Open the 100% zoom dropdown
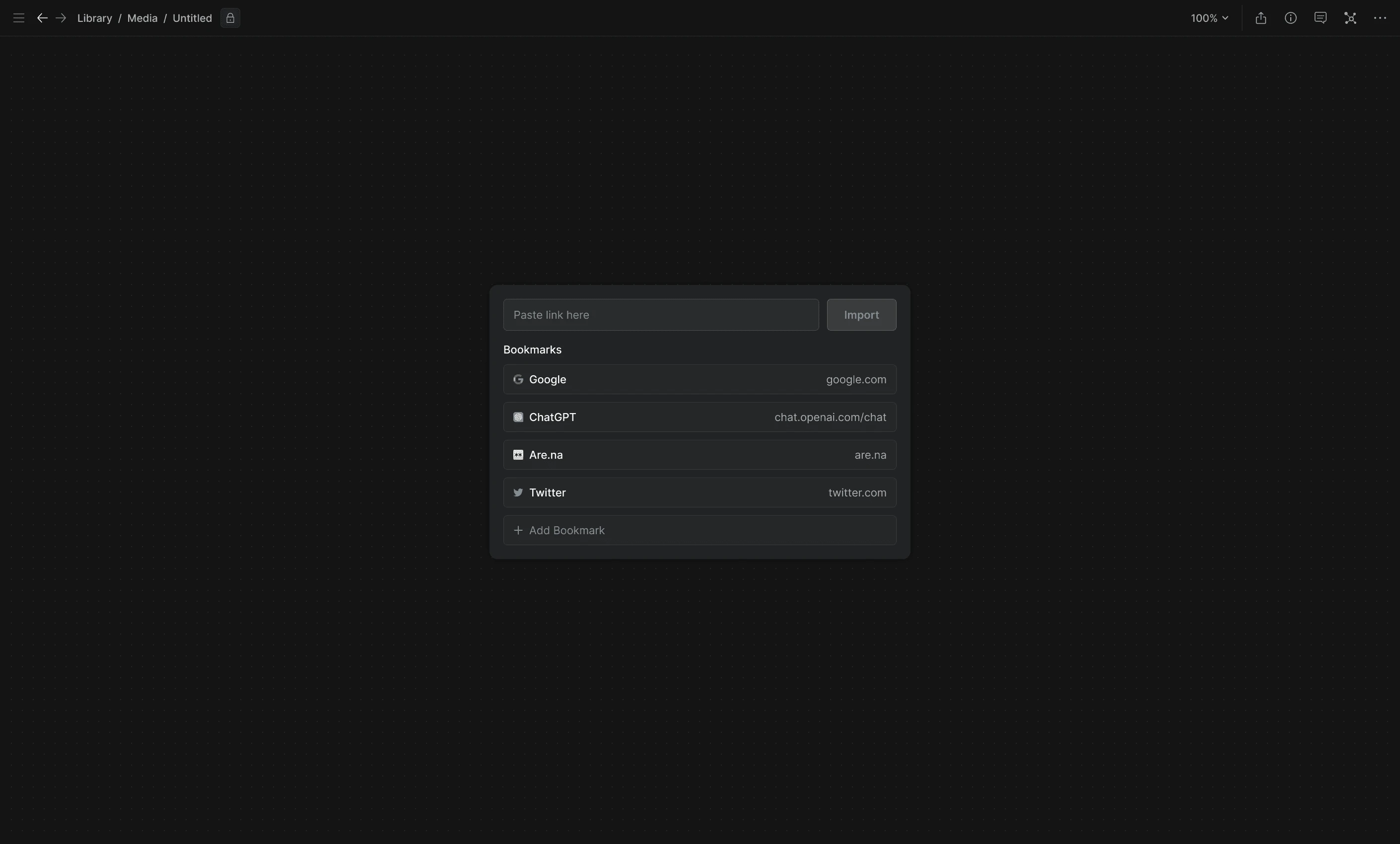 (1210, 18)
